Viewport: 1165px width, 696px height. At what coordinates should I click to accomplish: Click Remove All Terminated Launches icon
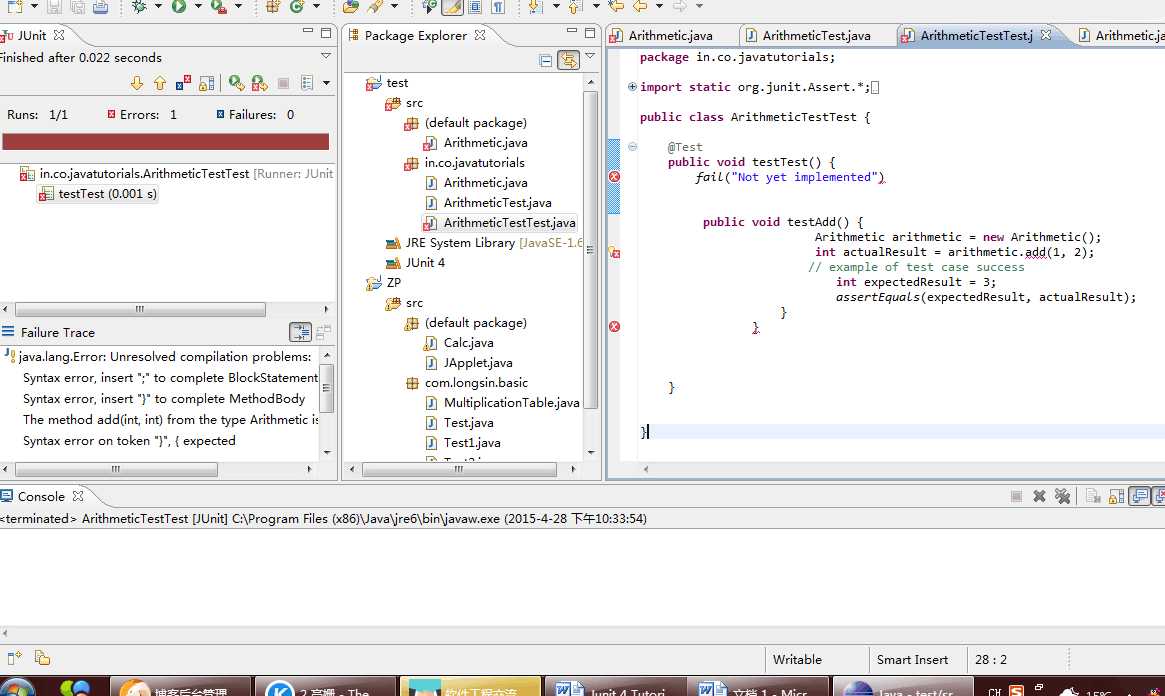pos(1062,496)
